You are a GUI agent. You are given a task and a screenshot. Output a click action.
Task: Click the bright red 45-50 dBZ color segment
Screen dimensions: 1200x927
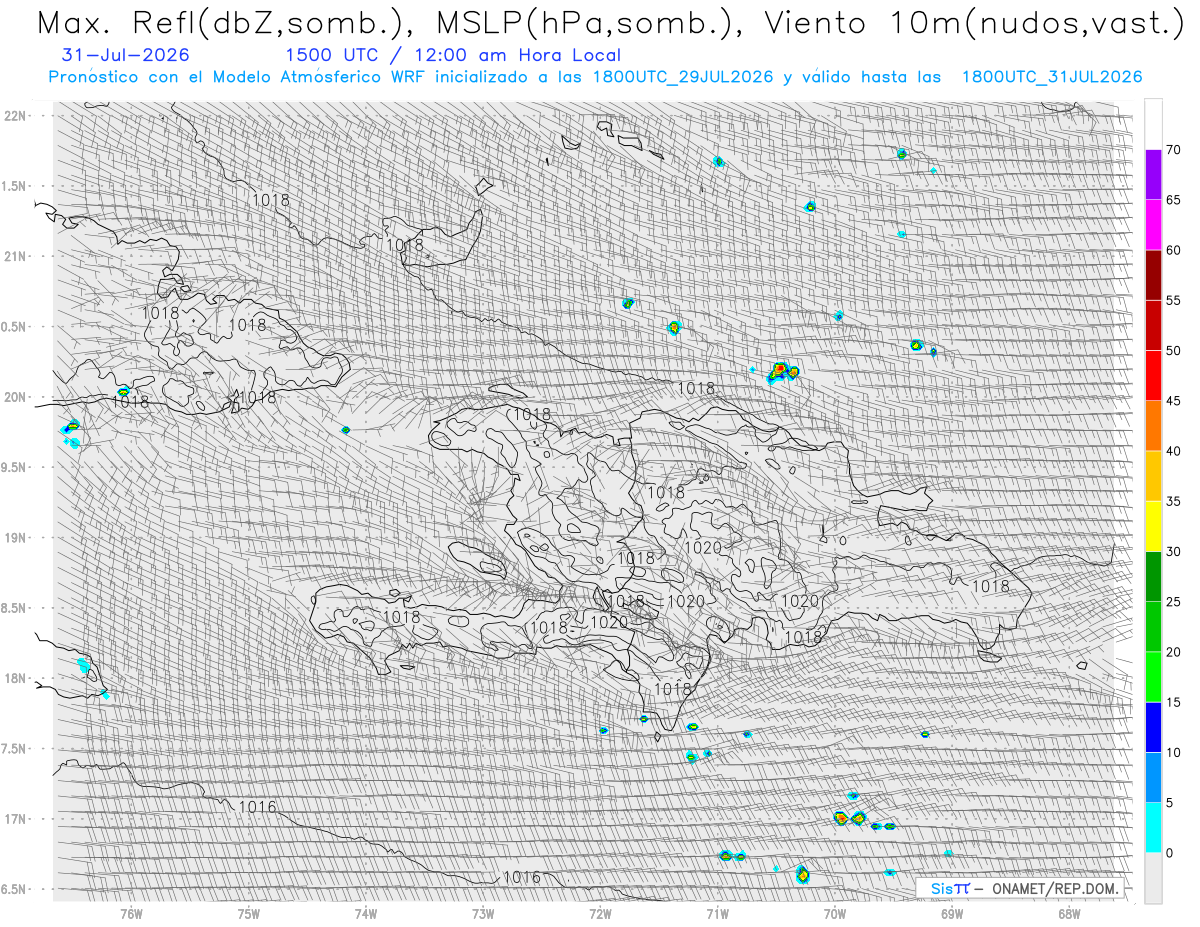point(1153,376)
